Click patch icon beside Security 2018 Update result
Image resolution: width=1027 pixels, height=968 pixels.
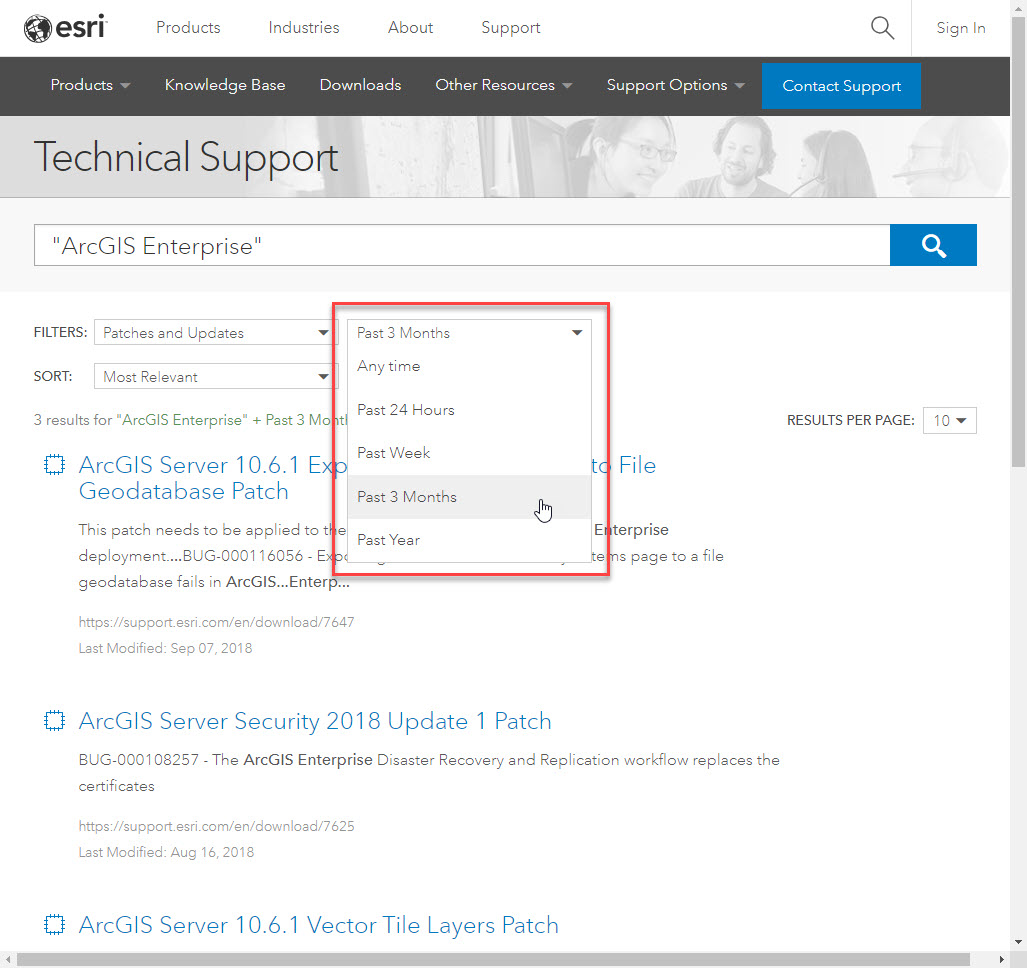point(54,721)
